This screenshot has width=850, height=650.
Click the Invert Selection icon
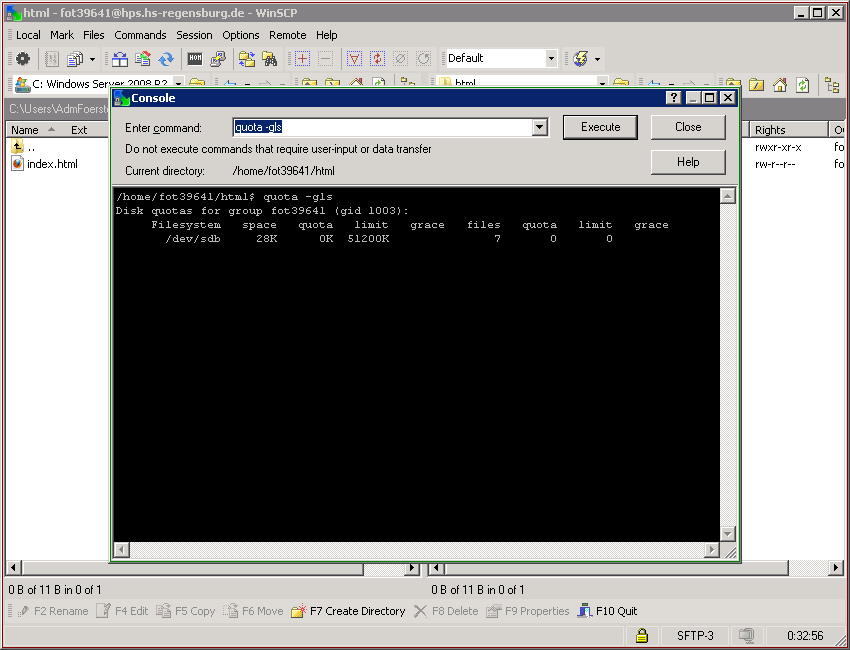click(377, 59)
